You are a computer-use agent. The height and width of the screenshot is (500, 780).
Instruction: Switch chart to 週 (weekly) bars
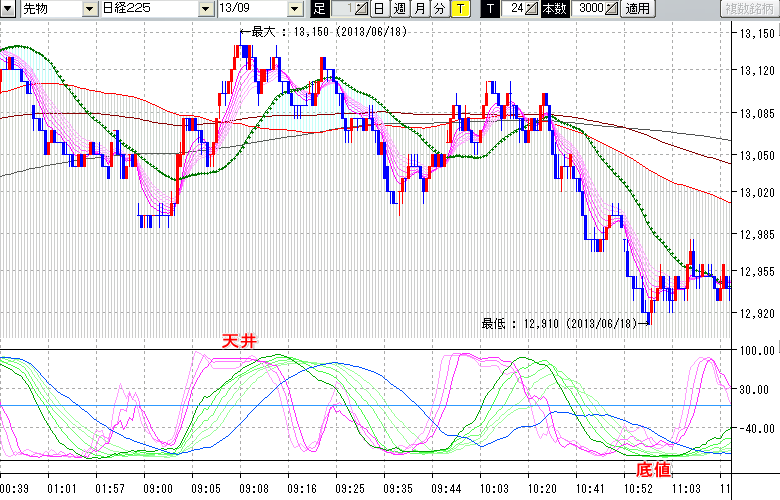399,9
